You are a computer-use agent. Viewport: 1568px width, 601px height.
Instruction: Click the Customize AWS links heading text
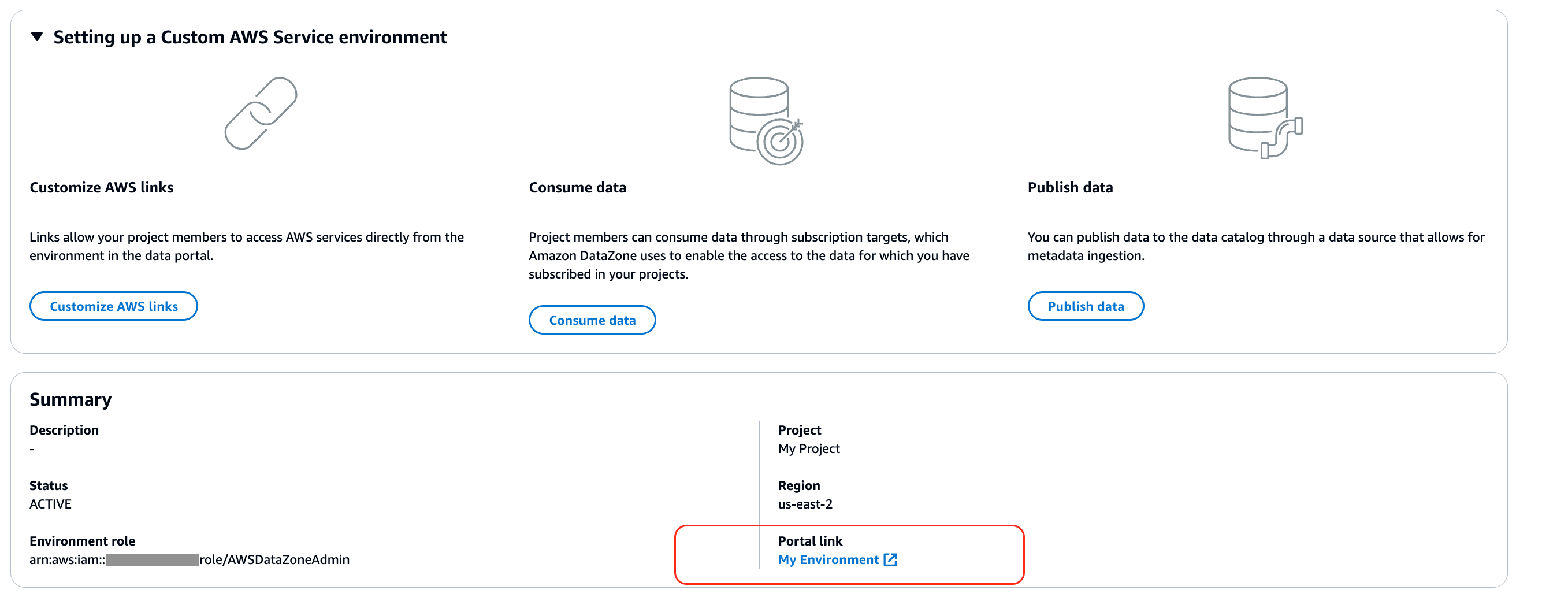[x=101, y=188]
